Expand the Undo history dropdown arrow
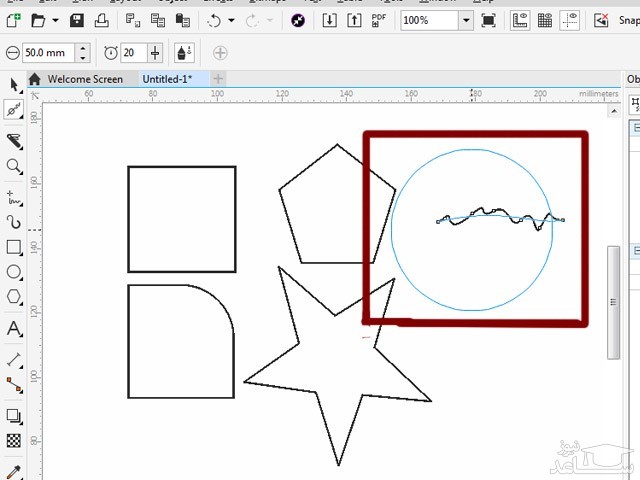This screenshot has width=640, height=480. 232,20
